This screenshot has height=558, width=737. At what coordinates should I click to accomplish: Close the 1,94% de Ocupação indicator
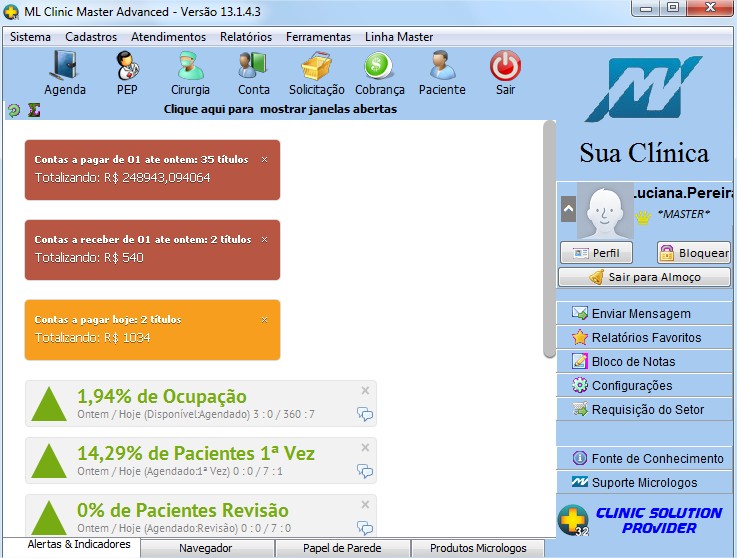coord(365,391)
